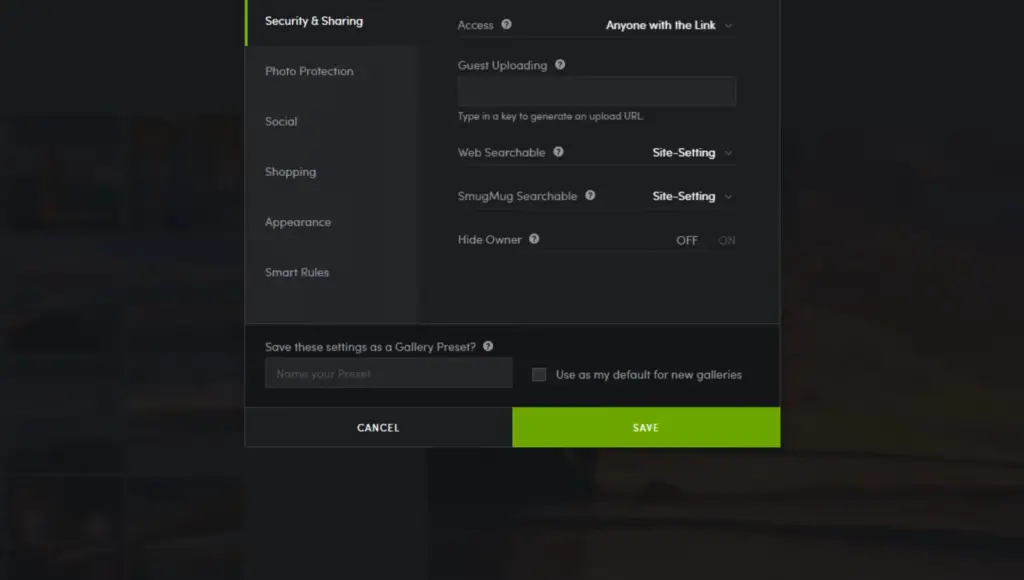Click the Gallery Preset help icon
1024x580 pixels.
pos(488,346)
